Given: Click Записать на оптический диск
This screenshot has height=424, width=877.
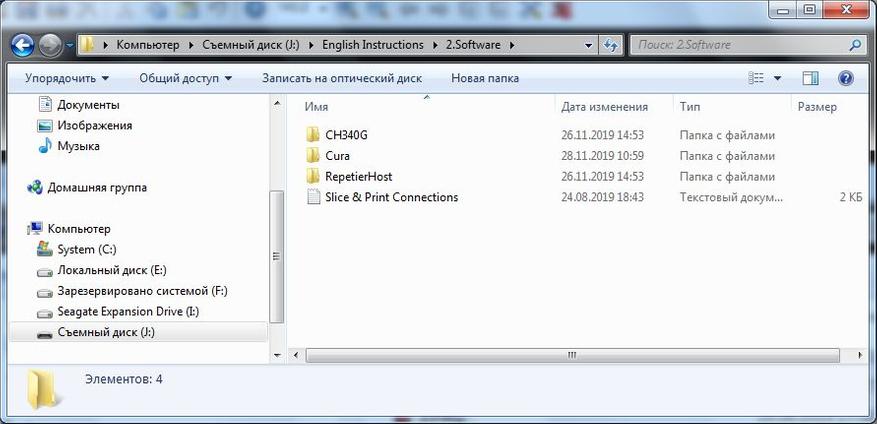Looking at the screenshot, I should tap(341, 78).
